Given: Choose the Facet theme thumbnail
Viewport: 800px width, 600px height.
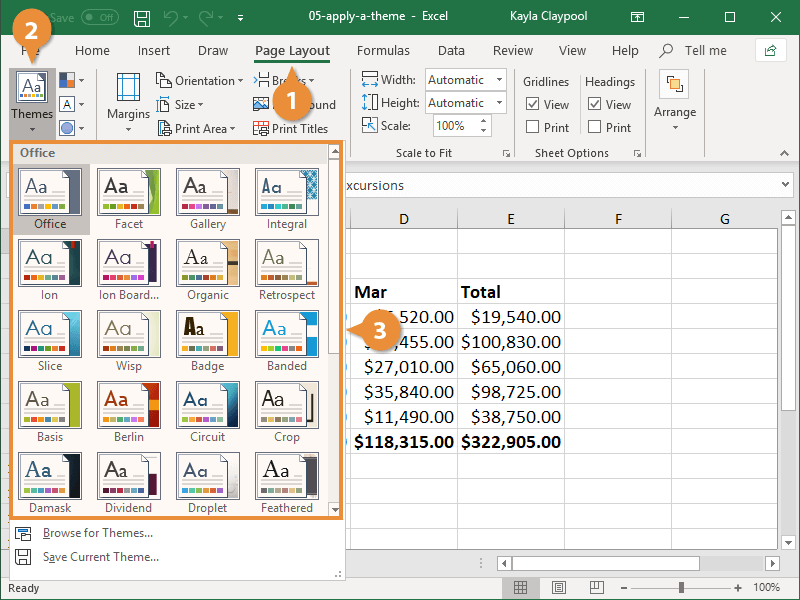Looking at the screenshot, I should coord(129,192).
